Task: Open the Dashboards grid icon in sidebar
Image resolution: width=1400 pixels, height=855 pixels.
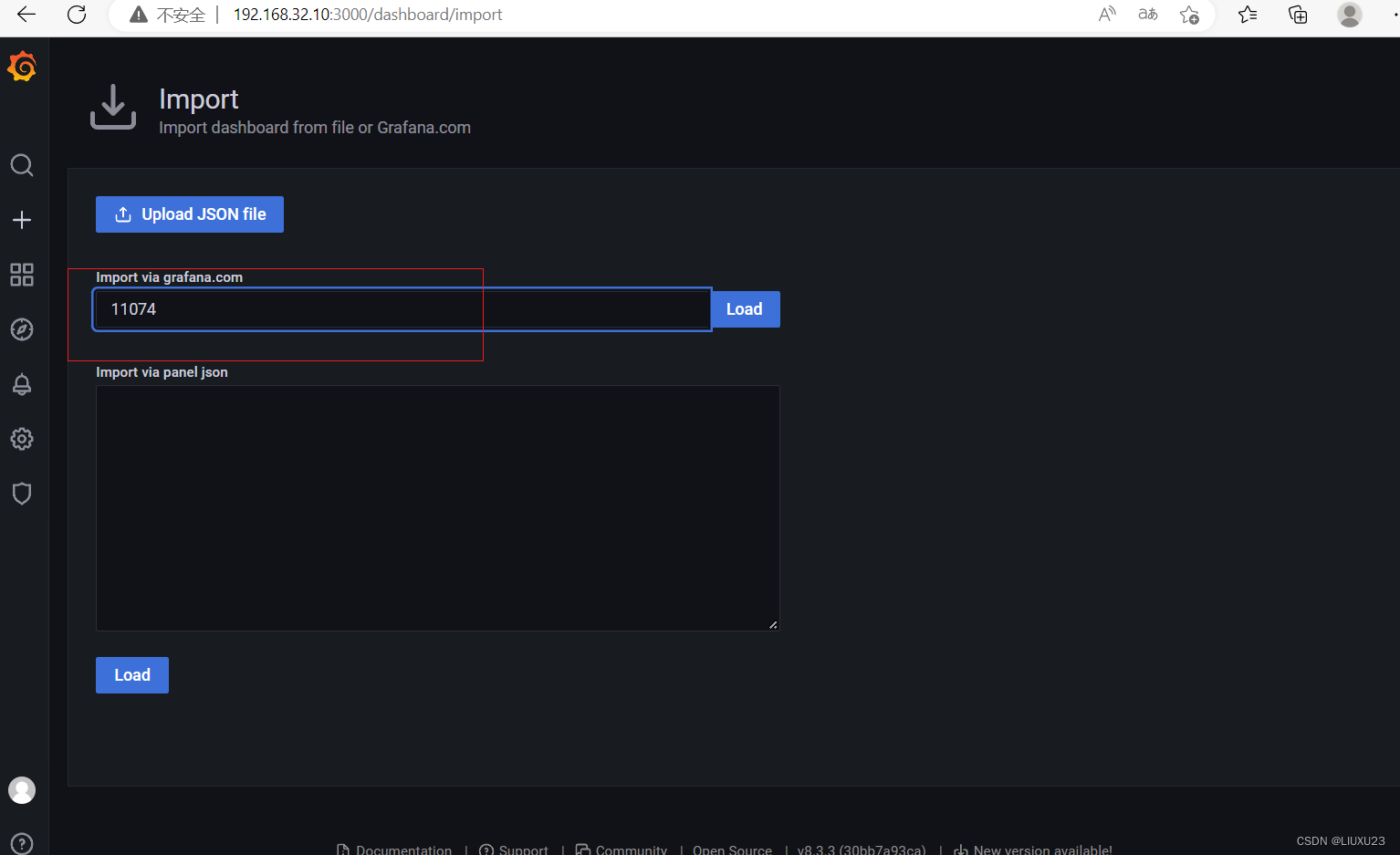Action: click(22, 275)
